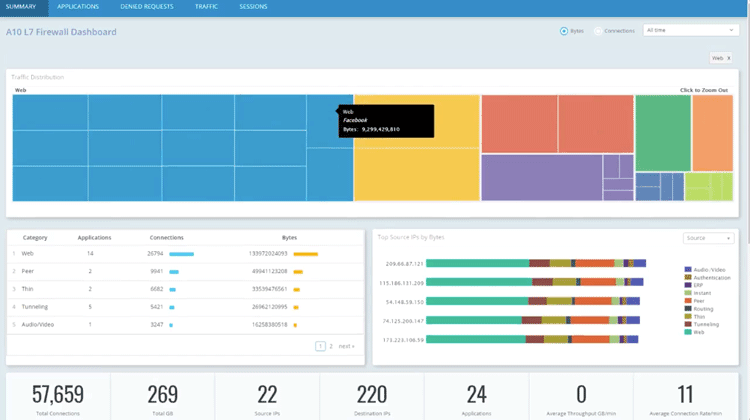The width and height of the screenshot is (750, 420).
Task: Toggle Audio/Video legend swatch
Action: click(688, 270)
